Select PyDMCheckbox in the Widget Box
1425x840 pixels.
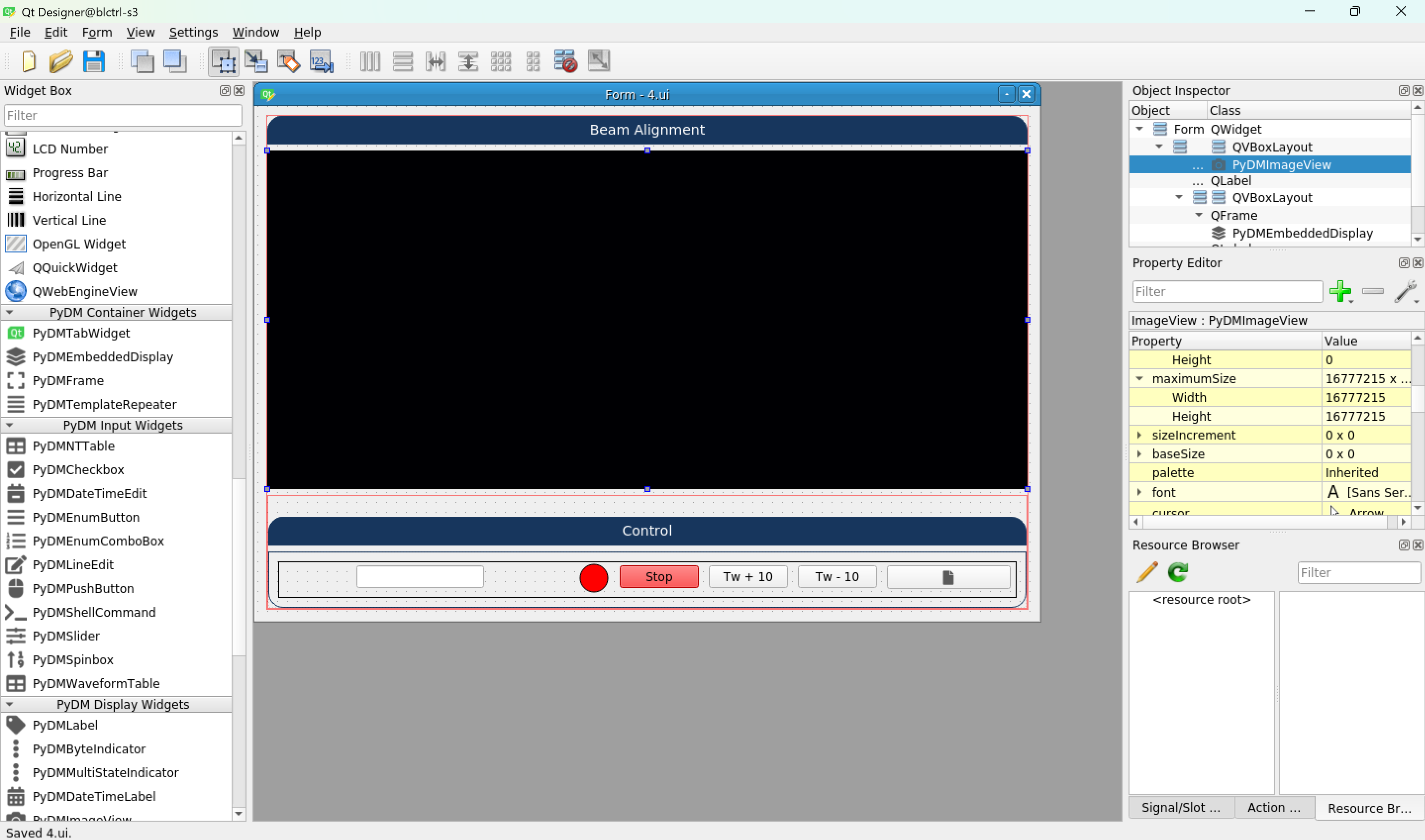78,469
